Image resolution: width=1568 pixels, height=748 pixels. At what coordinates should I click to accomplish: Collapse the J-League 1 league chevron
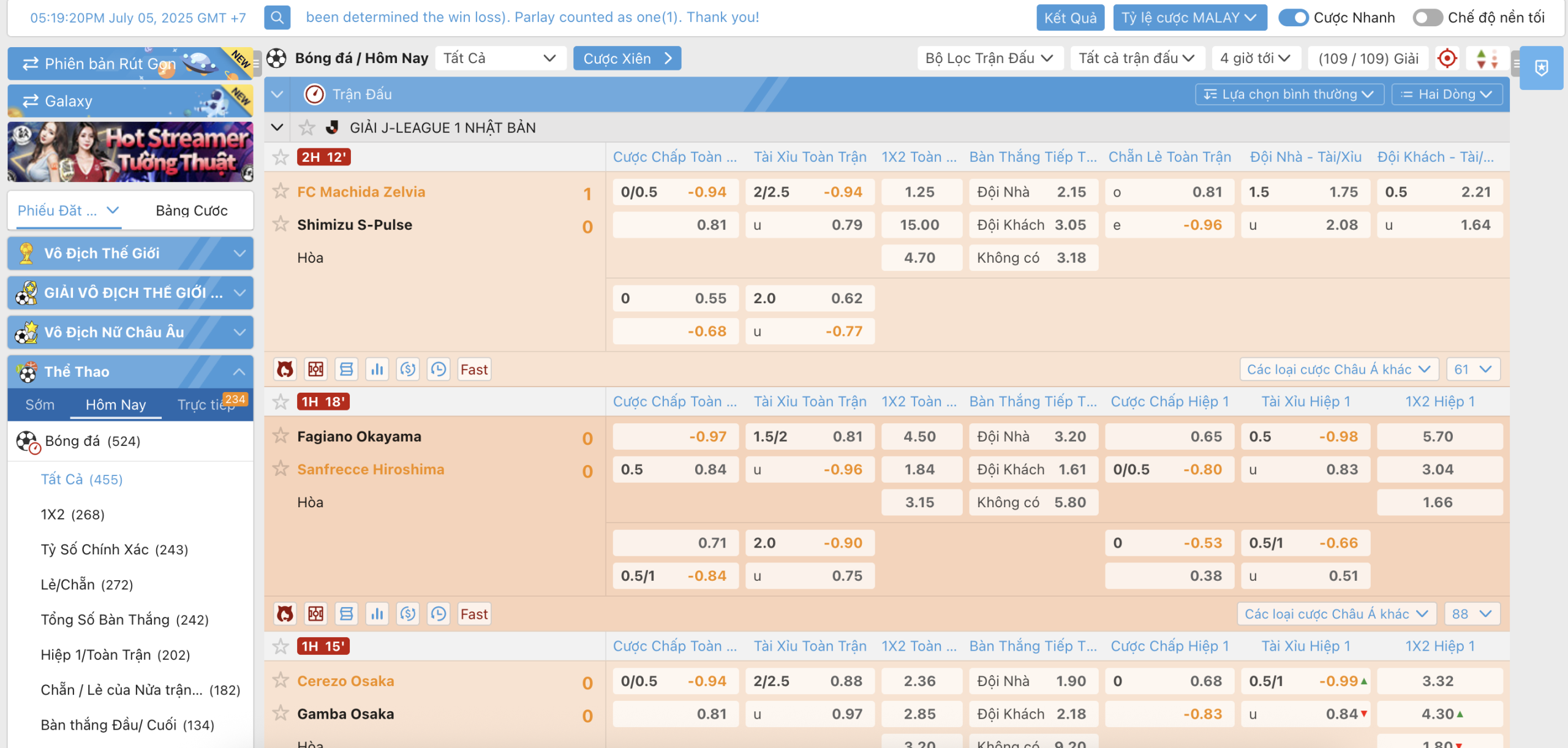point(277,127)
